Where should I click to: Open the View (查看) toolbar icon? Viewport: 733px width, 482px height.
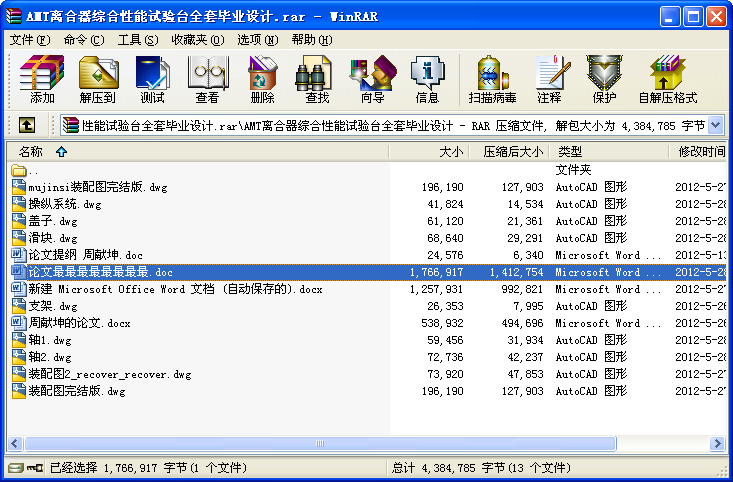pyautogui.click(x=207, y=79)
